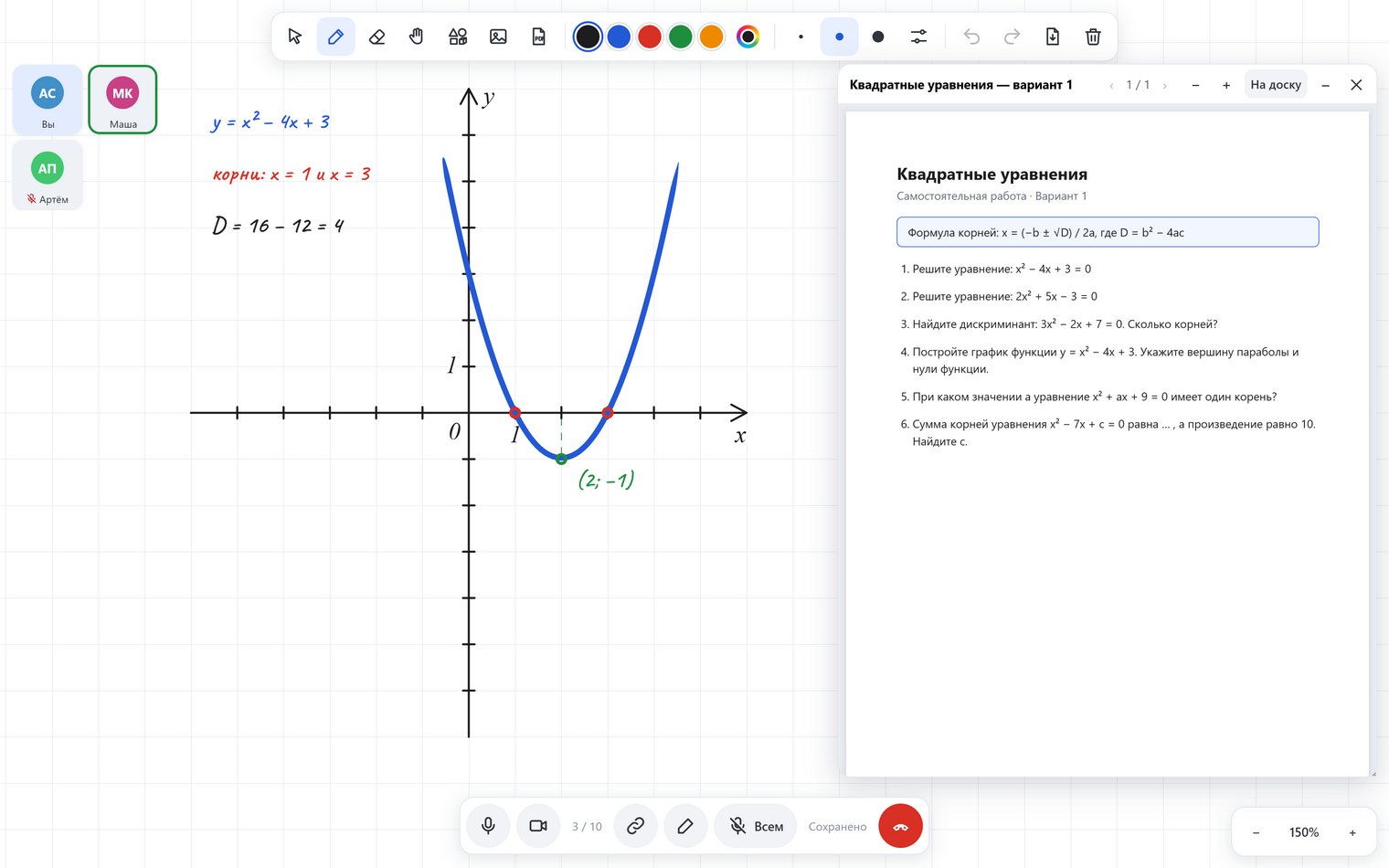Screen dimensions: 1389x868
Task: Close the Квадратные уравнения panel
Action: click(x=1356, y=85)
